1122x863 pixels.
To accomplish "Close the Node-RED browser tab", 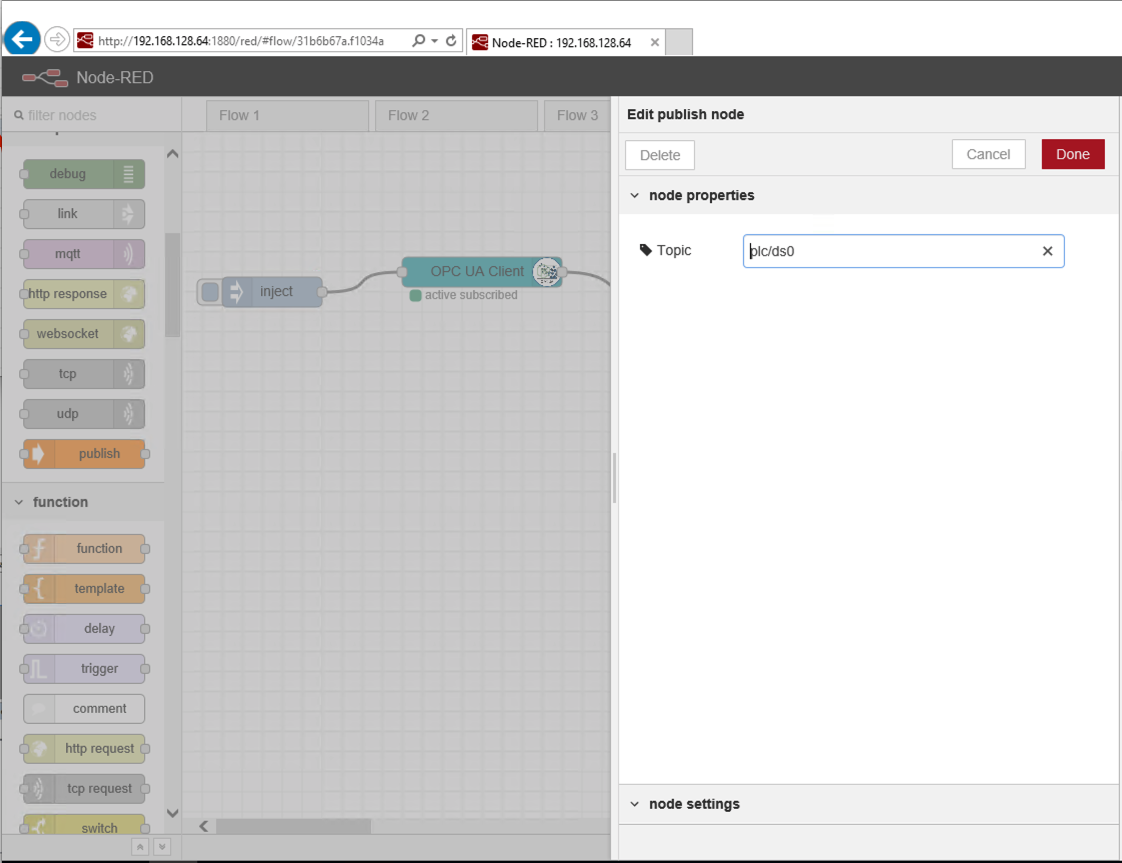I will 655,42.
